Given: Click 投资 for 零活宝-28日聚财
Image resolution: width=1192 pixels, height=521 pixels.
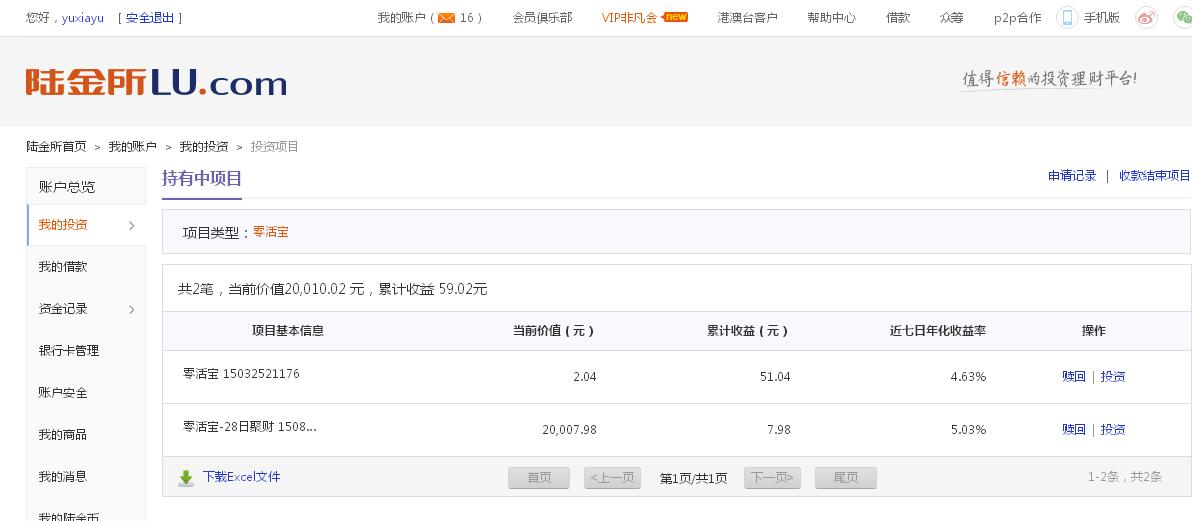Looking at the screenshot, I should point(1113,430).
